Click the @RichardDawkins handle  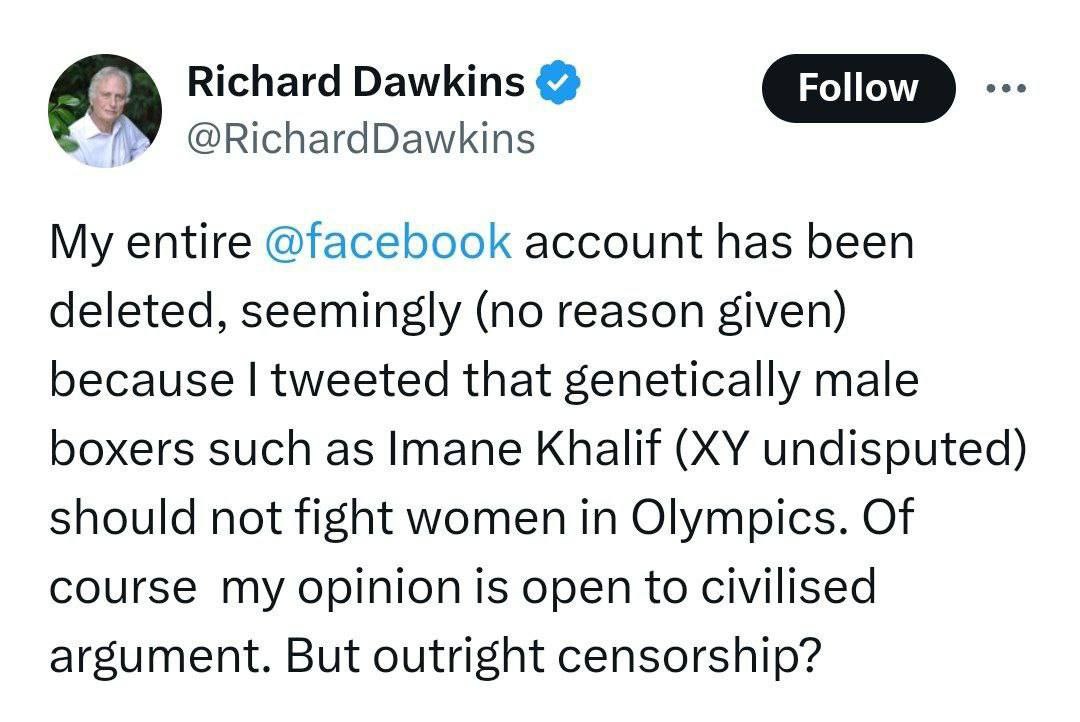pos(361,139)
